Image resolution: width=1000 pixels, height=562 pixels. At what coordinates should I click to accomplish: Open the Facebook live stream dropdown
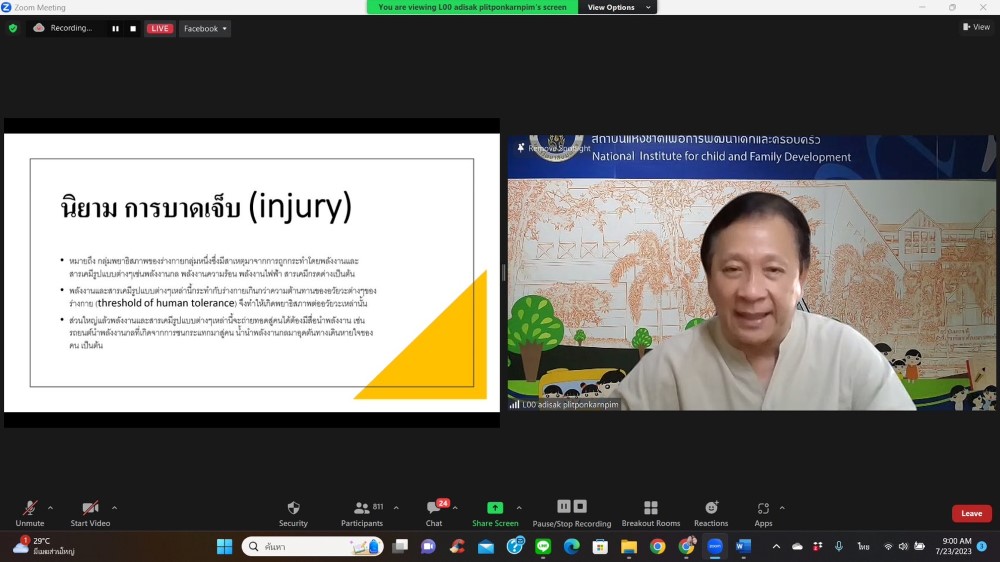[x=205, y=29]
